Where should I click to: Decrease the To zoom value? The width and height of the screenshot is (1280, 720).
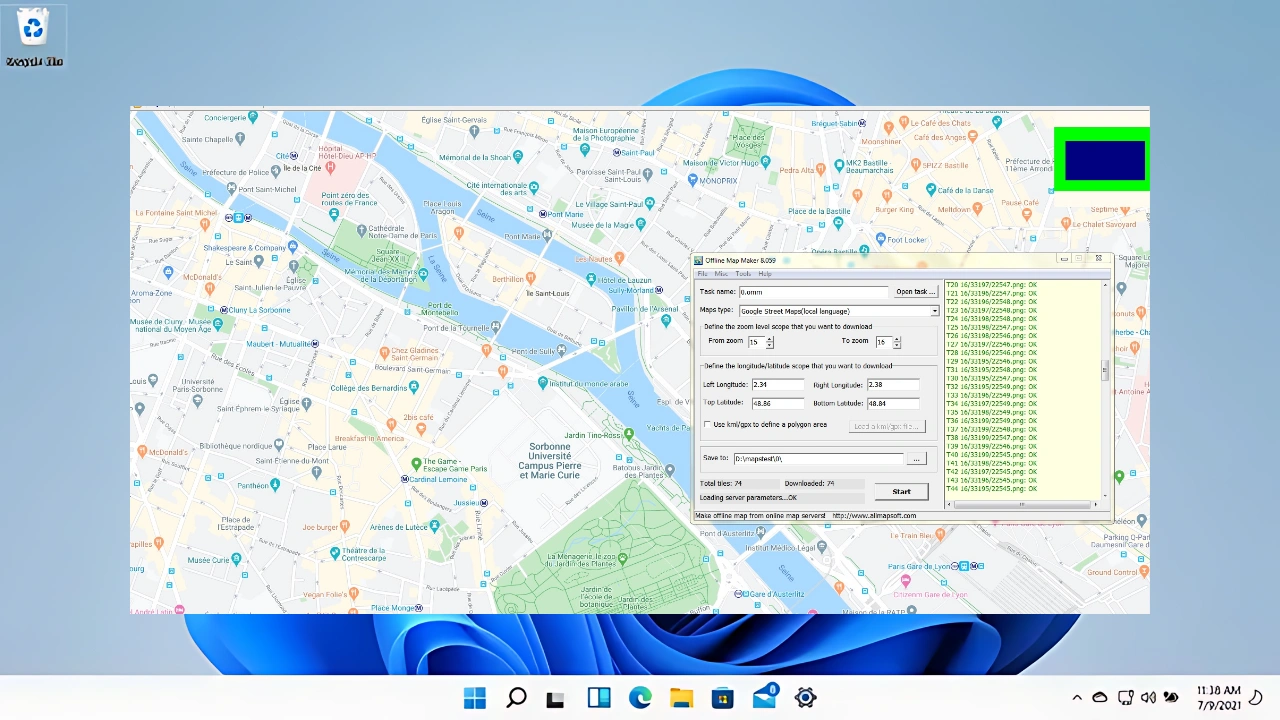pyautogui.click(x=897, y=346)
